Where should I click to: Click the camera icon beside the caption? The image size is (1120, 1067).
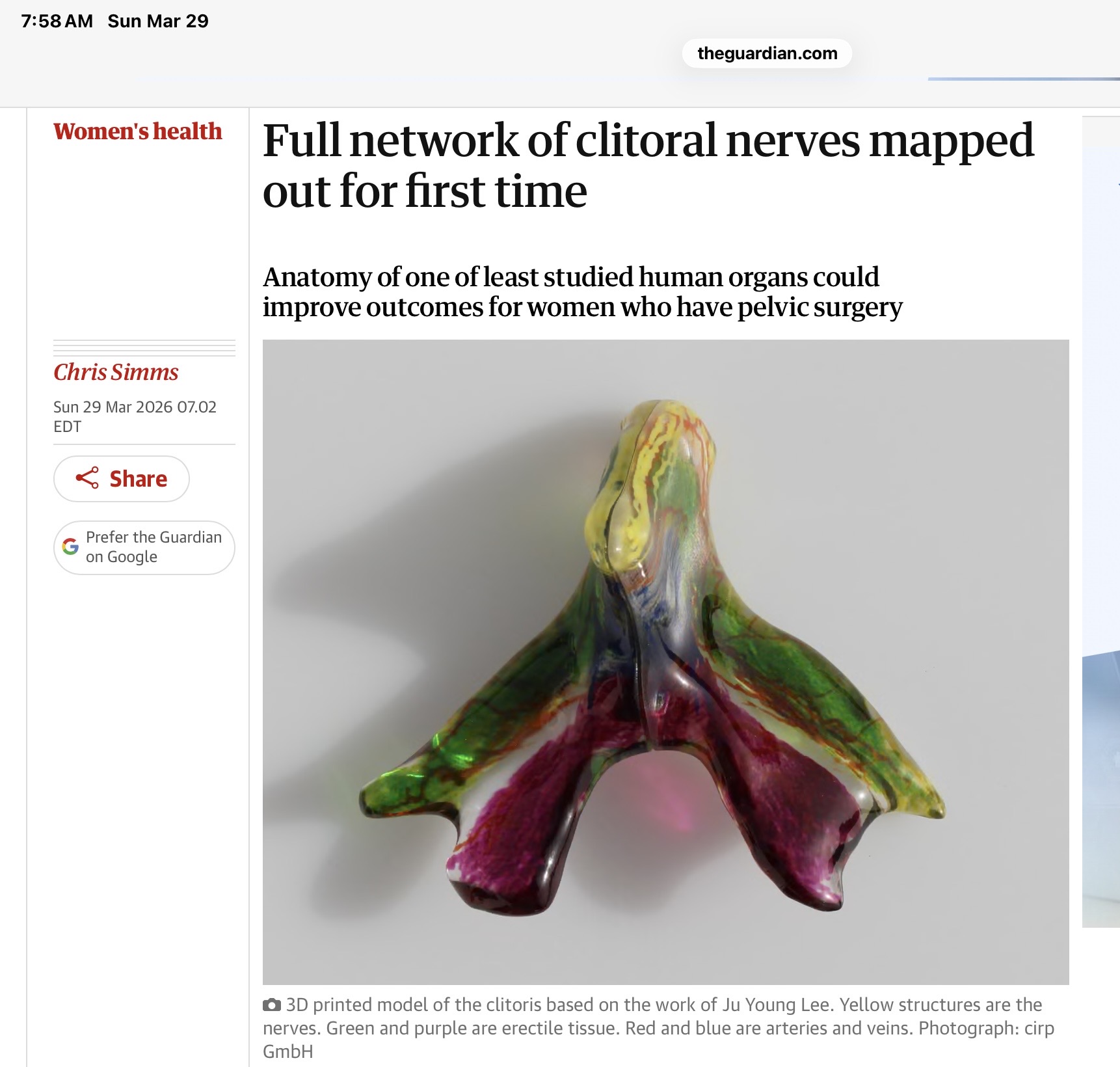tap(272, 1005)
